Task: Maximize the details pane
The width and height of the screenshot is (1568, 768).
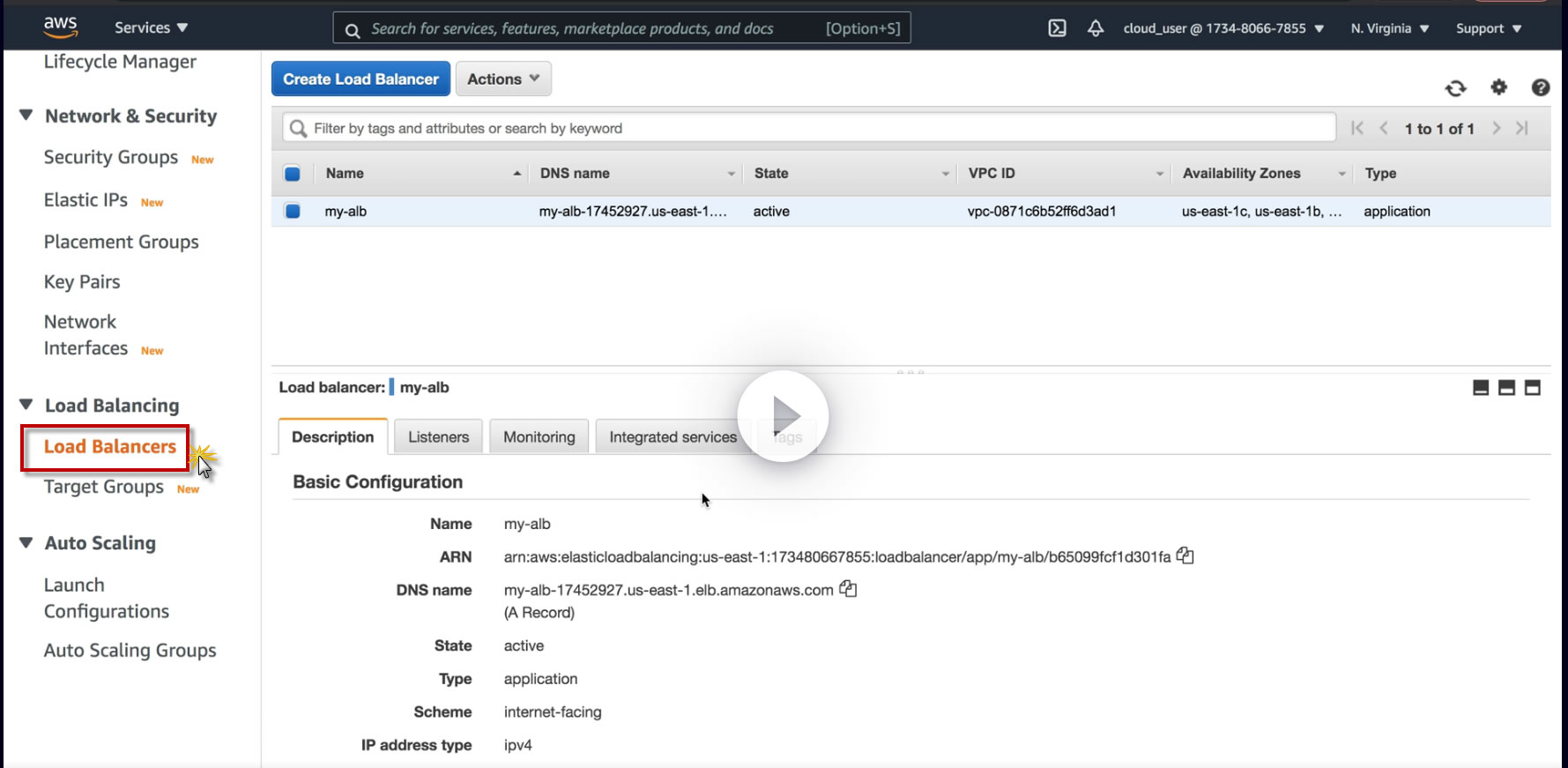Action: (1533, 388)
